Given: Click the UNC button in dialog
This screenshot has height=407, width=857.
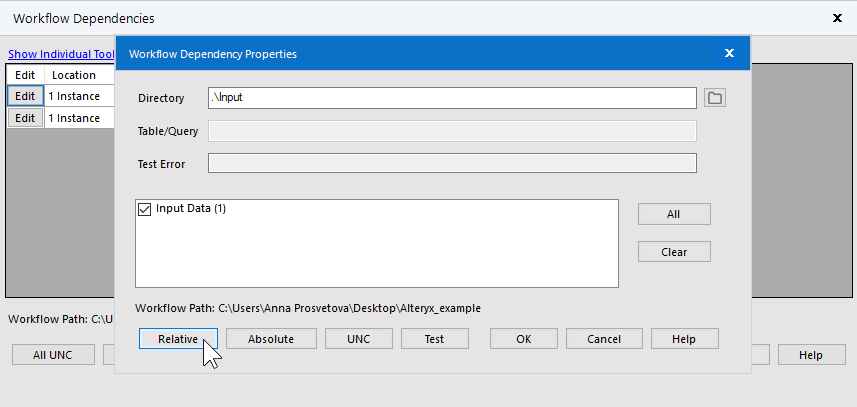Looking at the screenshot, I should pos(358,339).
